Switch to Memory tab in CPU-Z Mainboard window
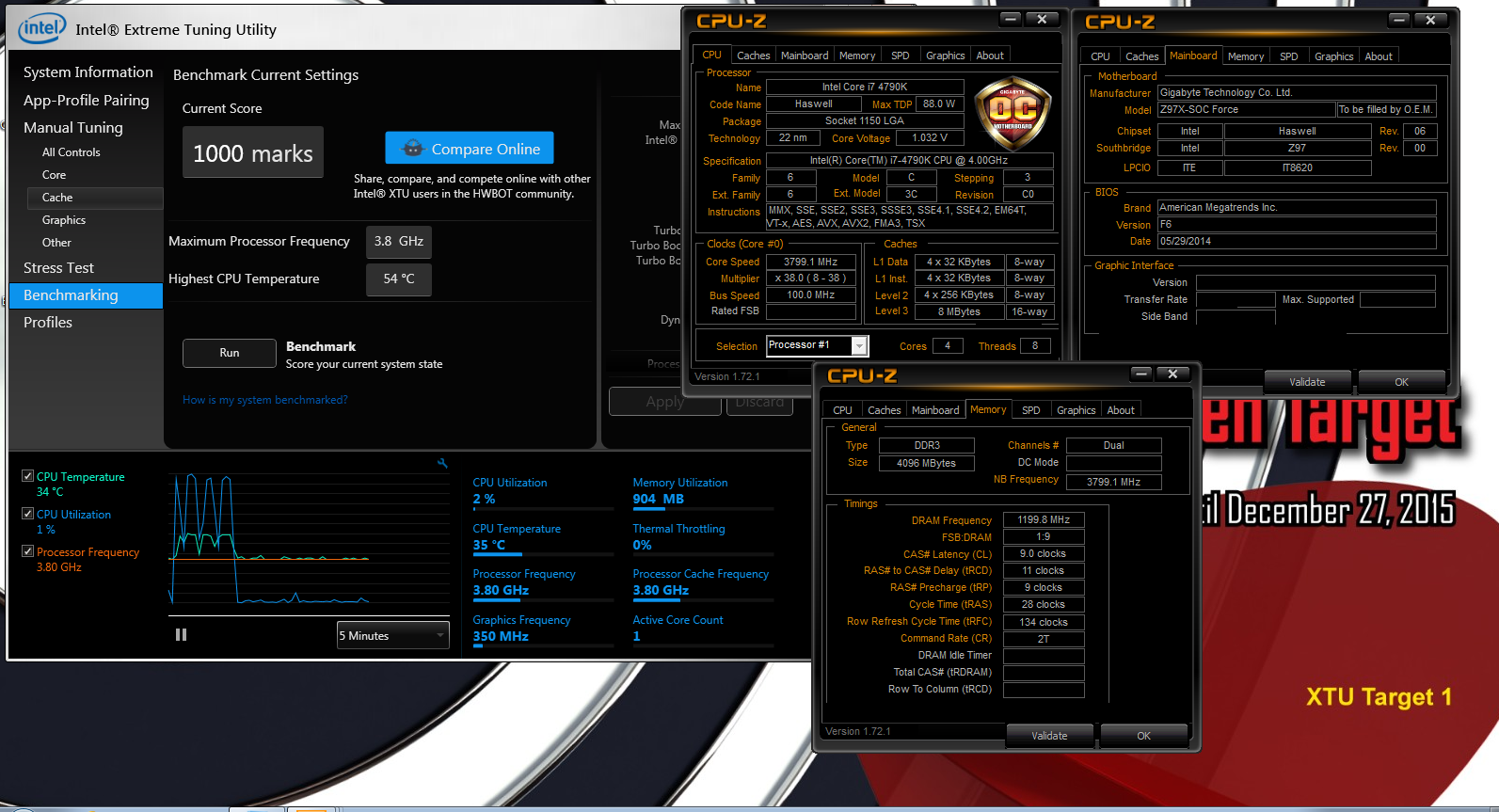1499x812 pixels. click(x=1246, y=56)
